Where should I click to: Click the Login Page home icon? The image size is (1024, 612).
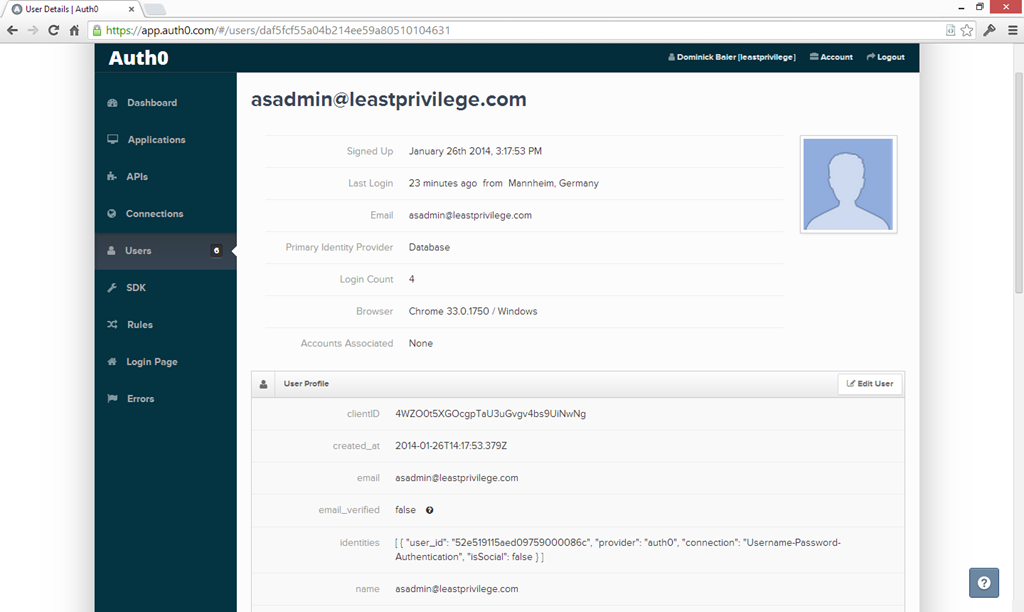112,362
